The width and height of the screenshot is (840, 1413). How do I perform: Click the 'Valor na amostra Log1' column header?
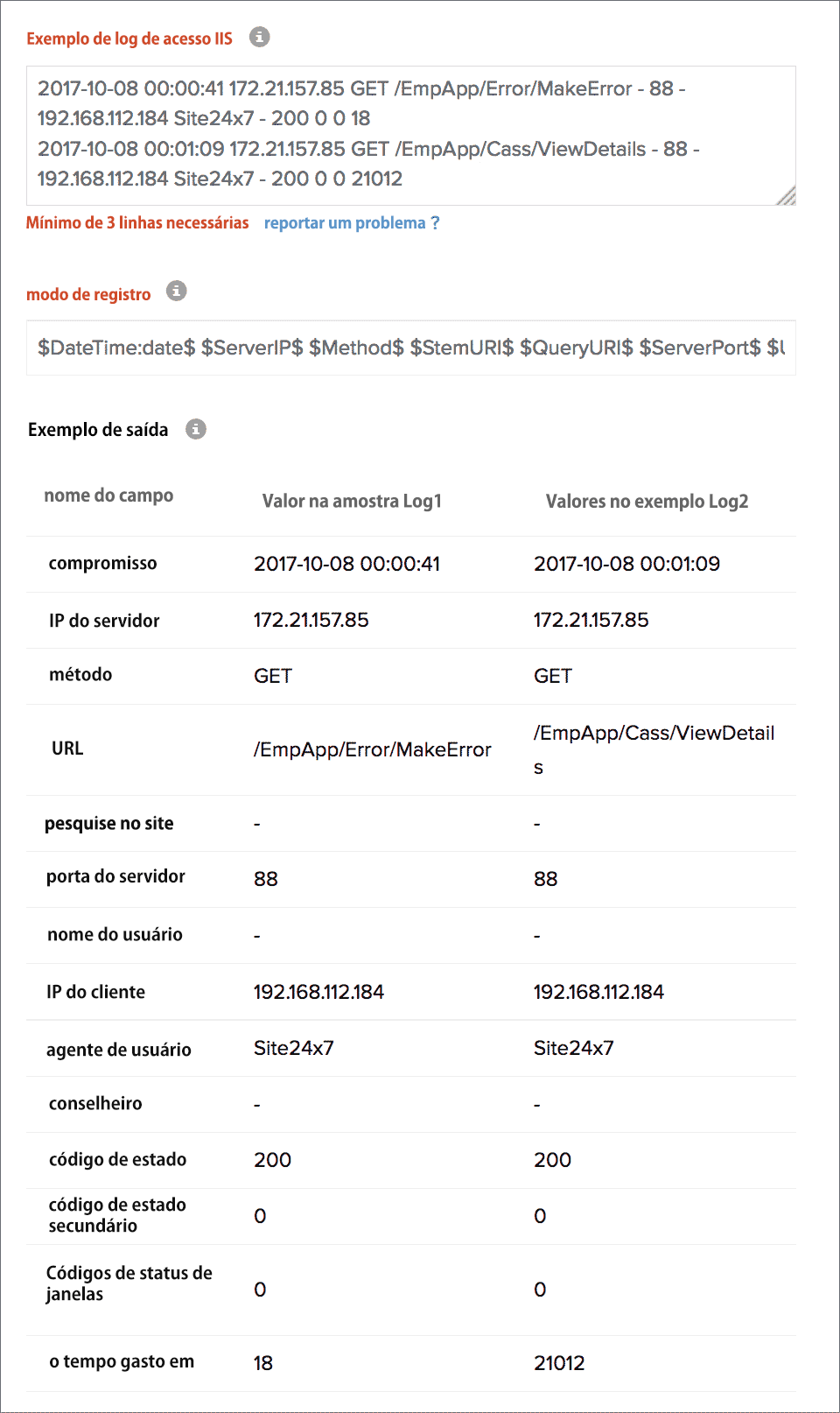click(x=352, y=501)
